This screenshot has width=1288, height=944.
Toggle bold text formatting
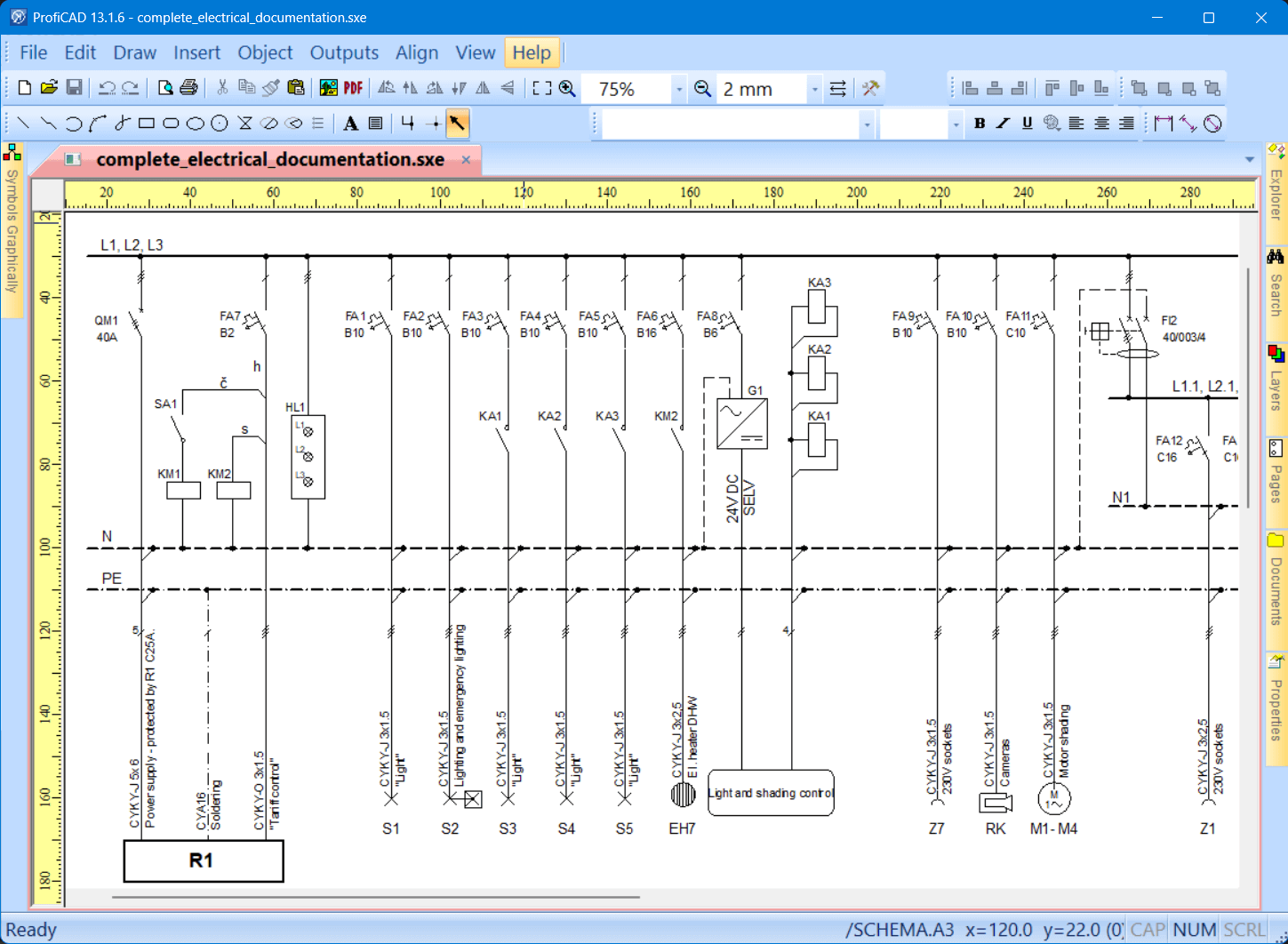[979, 124]
